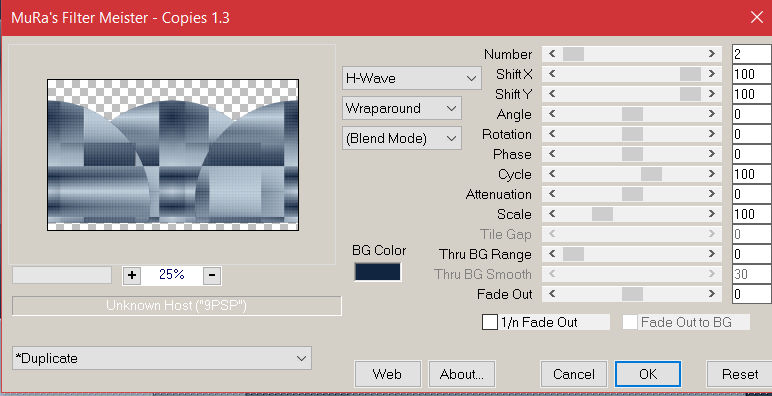Click right arrow of Cycle slider
The width and height of the screenshot is (772, 396).
coord(712,174)
